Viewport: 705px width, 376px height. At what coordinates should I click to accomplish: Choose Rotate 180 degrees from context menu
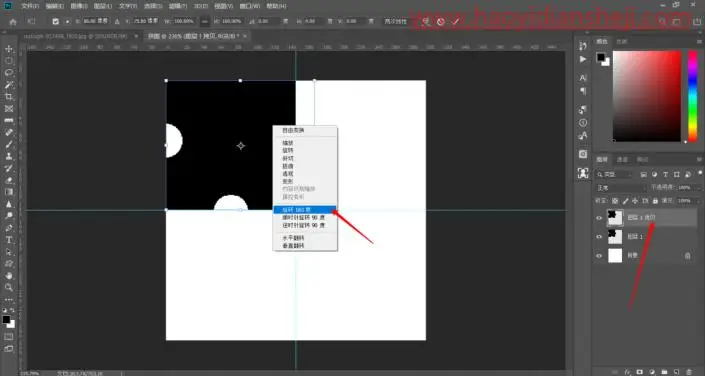tap(305, 210)
